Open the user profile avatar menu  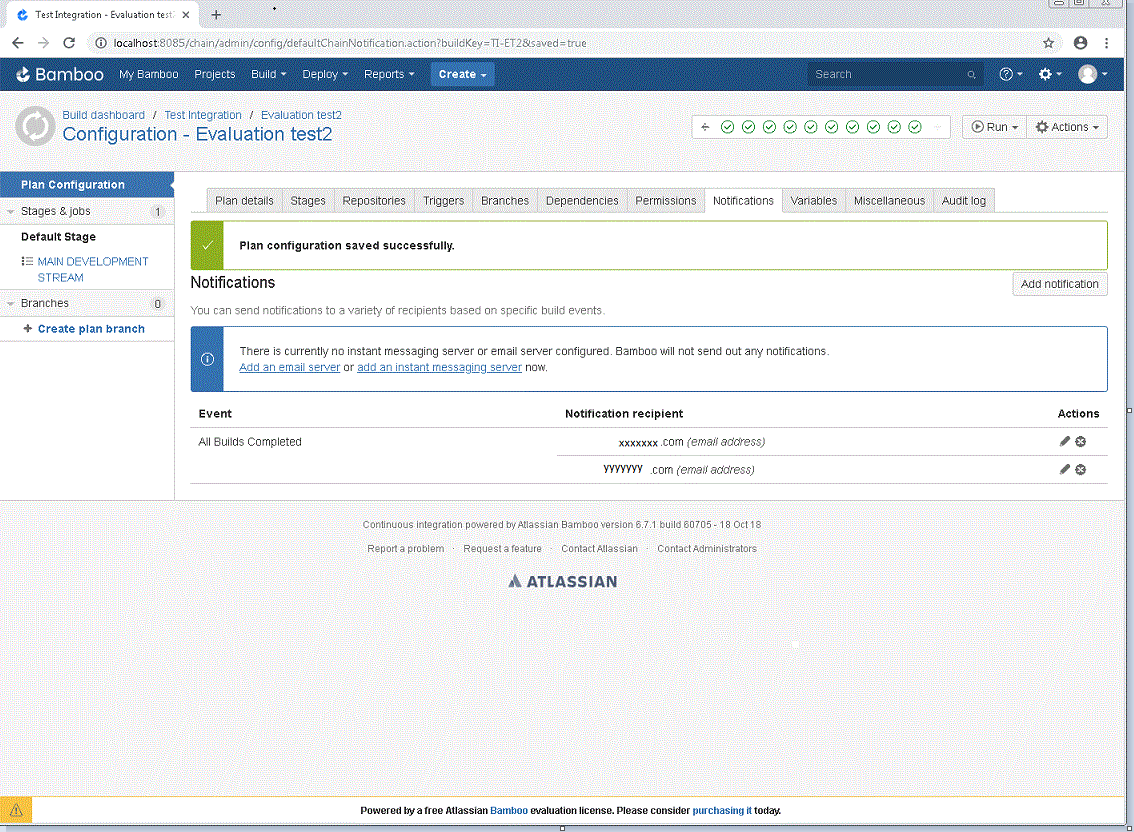(1092, 75)
